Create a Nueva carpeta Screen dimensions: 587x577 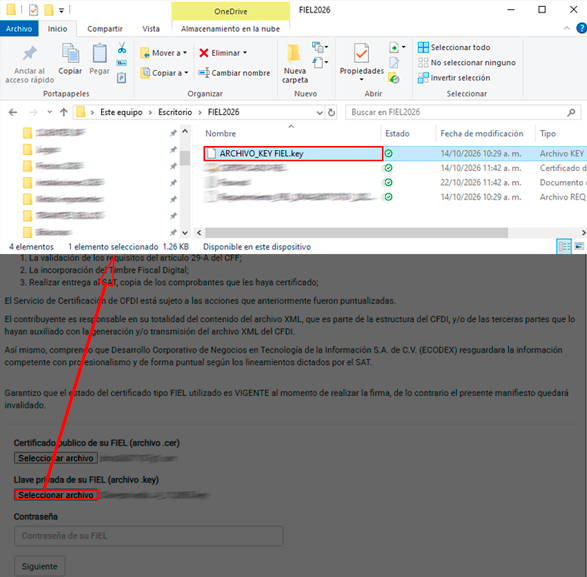coord(295,64)
